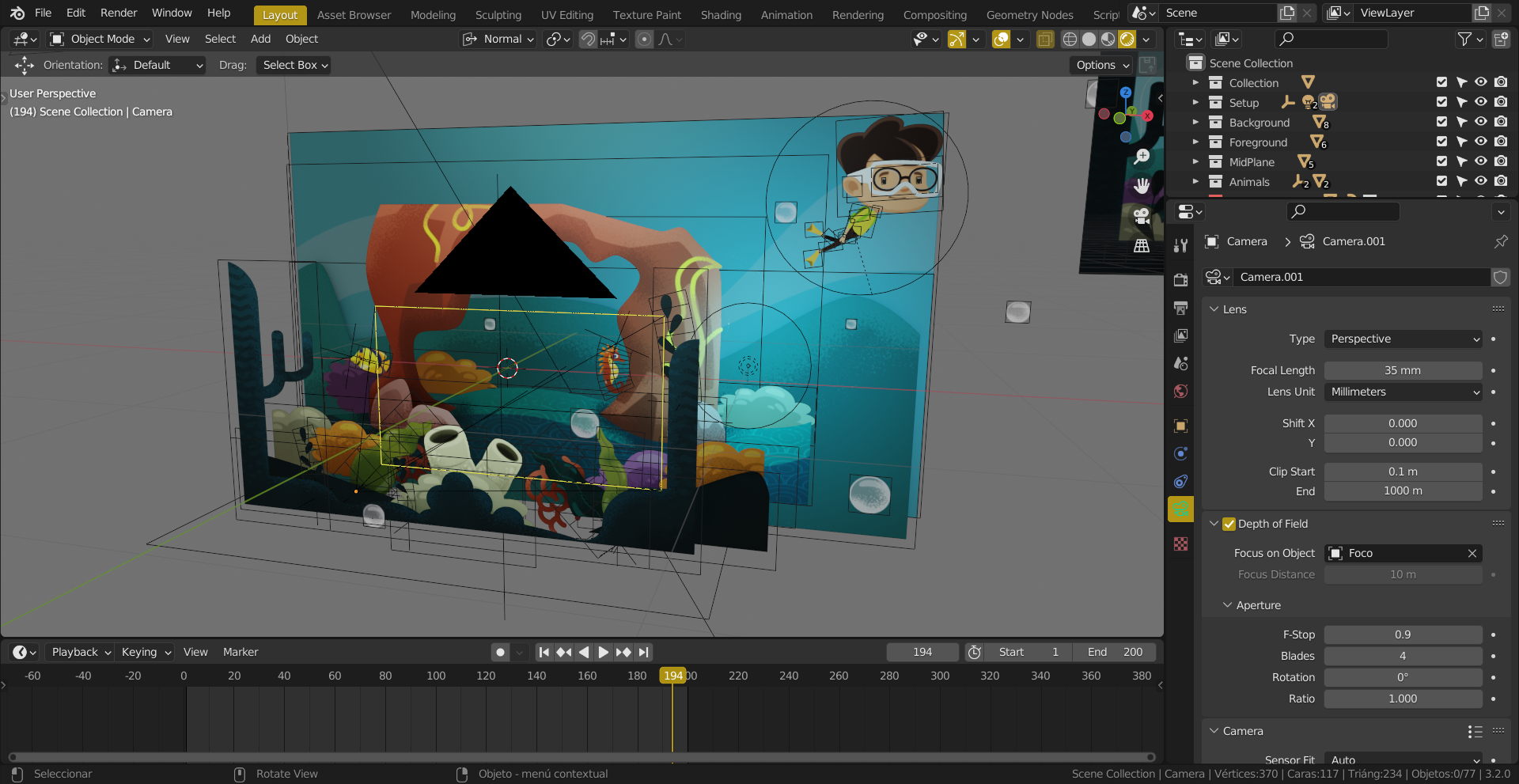Image resolution: width=1519 pixels, height=784 pixels.
Task: Switch orthographic perspective grid gizmo icon
Action: pyautogui.click(x=1142, y=246)
